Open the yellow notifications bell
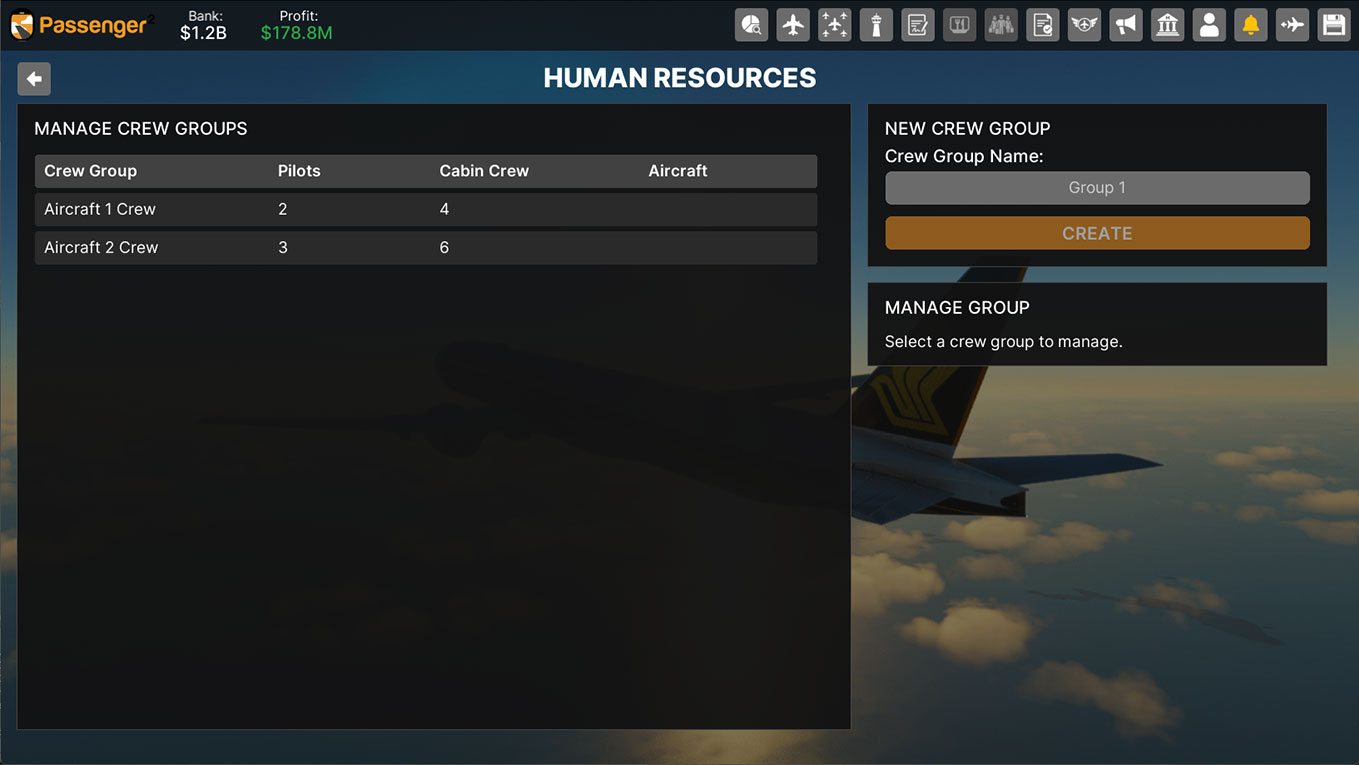 [x=1250, y=25]
